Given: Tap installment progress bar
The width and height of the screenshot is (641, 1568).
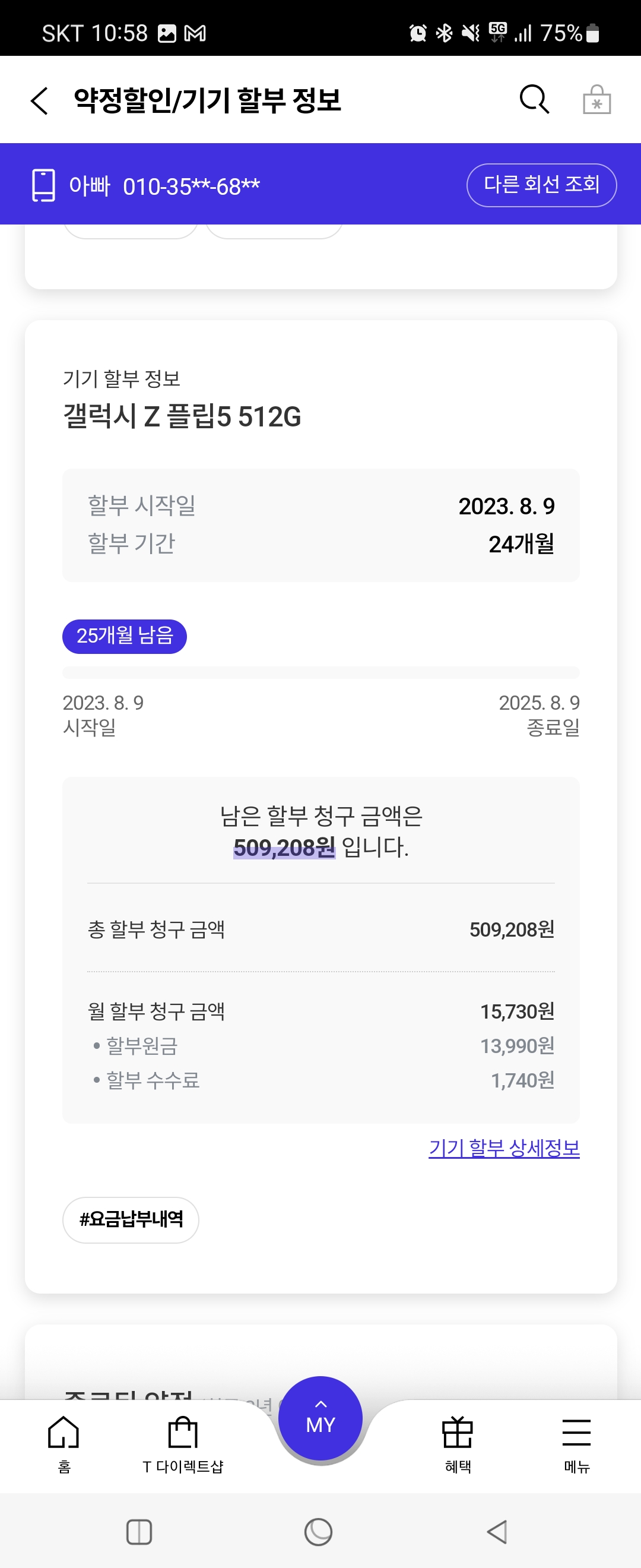Looking at the screenshot, I should (x=320, y=672).
